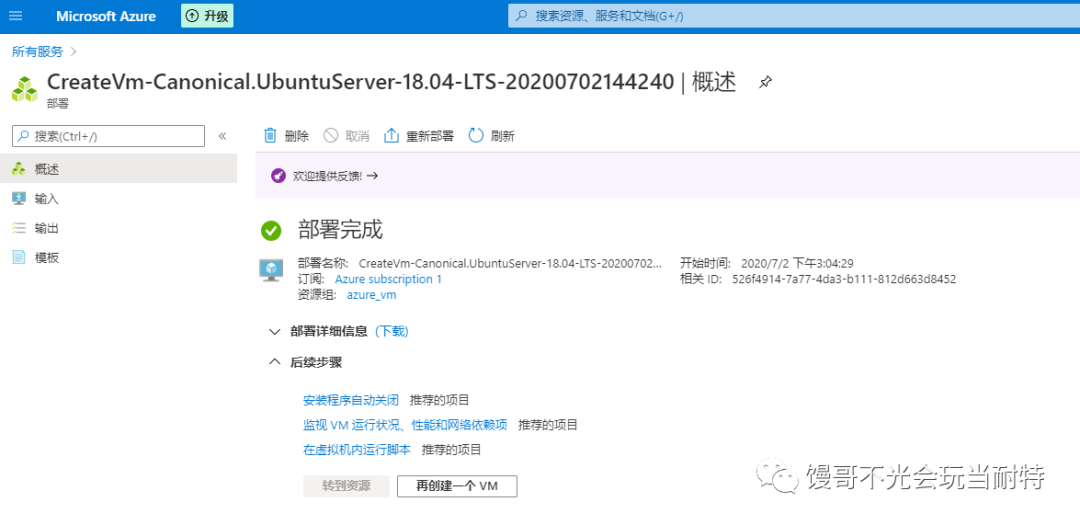1080x525 pixels.
Task: Click the 输入 monitor icon in the sidebar
Action: [19, 198]
